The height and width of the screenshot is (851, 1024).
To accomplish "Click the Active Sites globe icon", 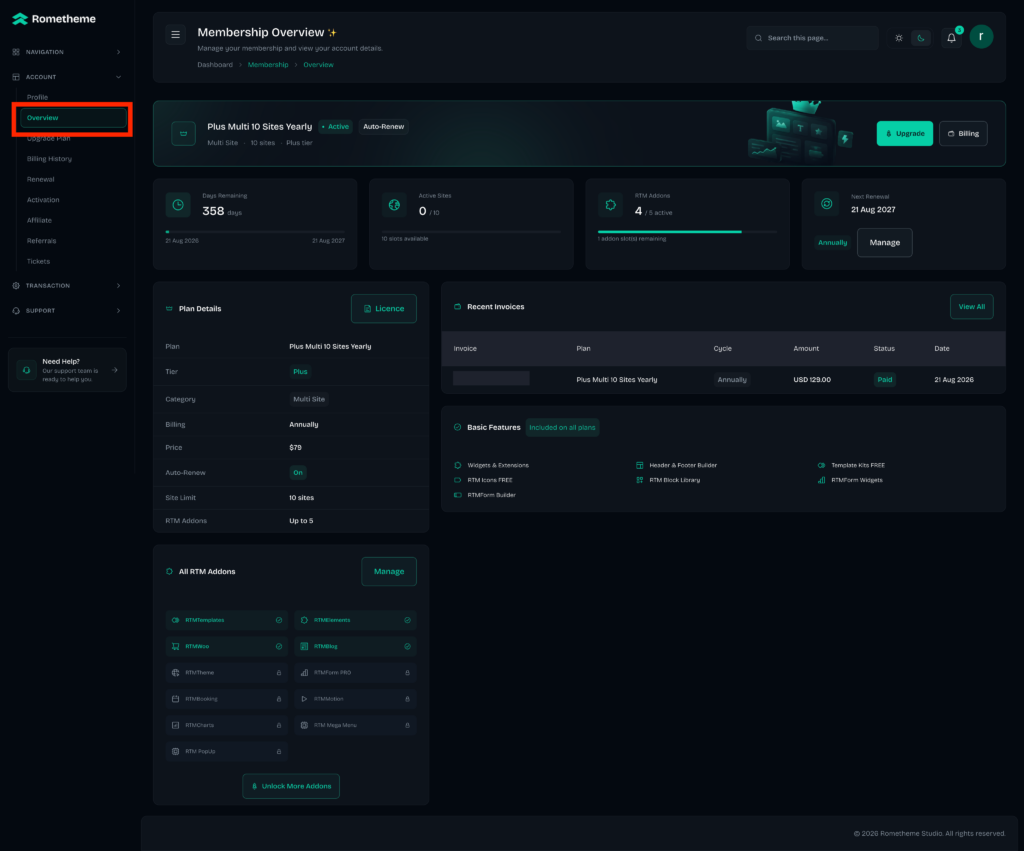I will 394,205.
